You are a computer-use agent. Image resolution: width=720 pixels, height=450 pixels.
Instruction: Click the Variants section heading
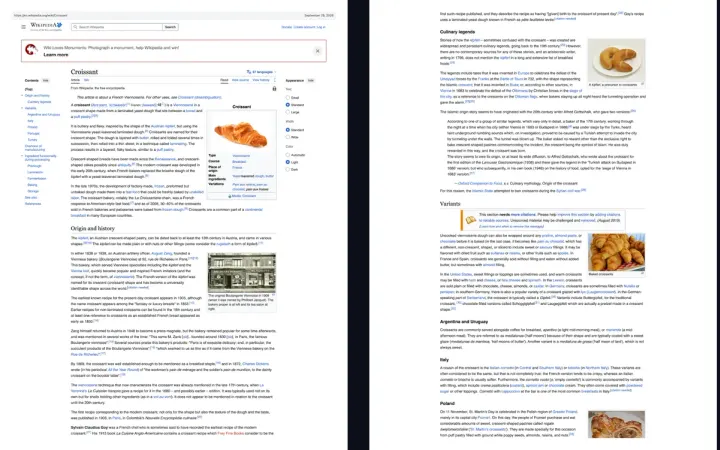[x=450, y=203]
